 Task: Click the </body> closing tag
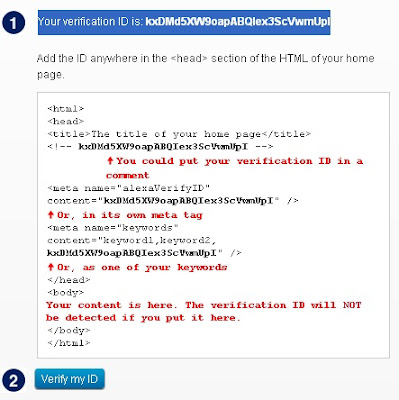[x=69, y=331]
